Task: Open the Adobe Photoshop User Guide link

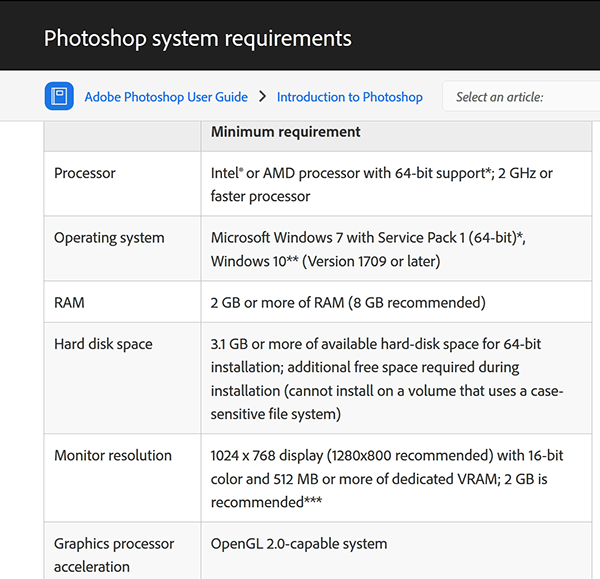Action: [x=166, y=97]
